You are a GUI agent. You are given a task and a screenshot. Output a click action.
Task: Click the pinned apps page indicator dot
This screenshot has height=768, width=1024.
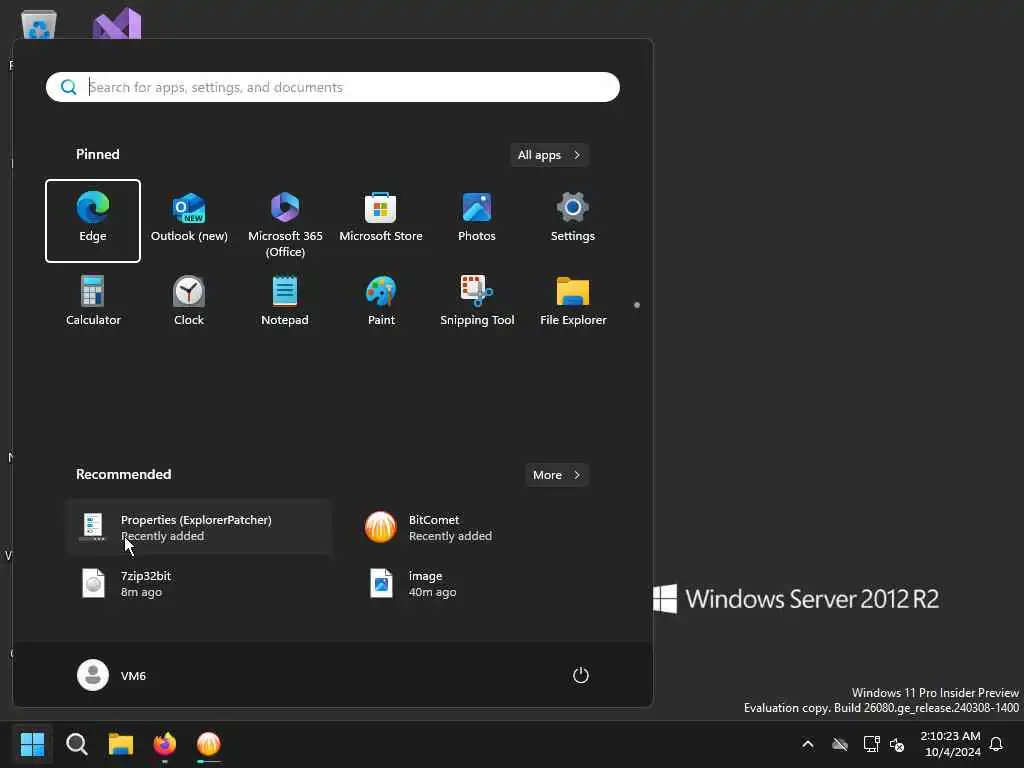637,305
